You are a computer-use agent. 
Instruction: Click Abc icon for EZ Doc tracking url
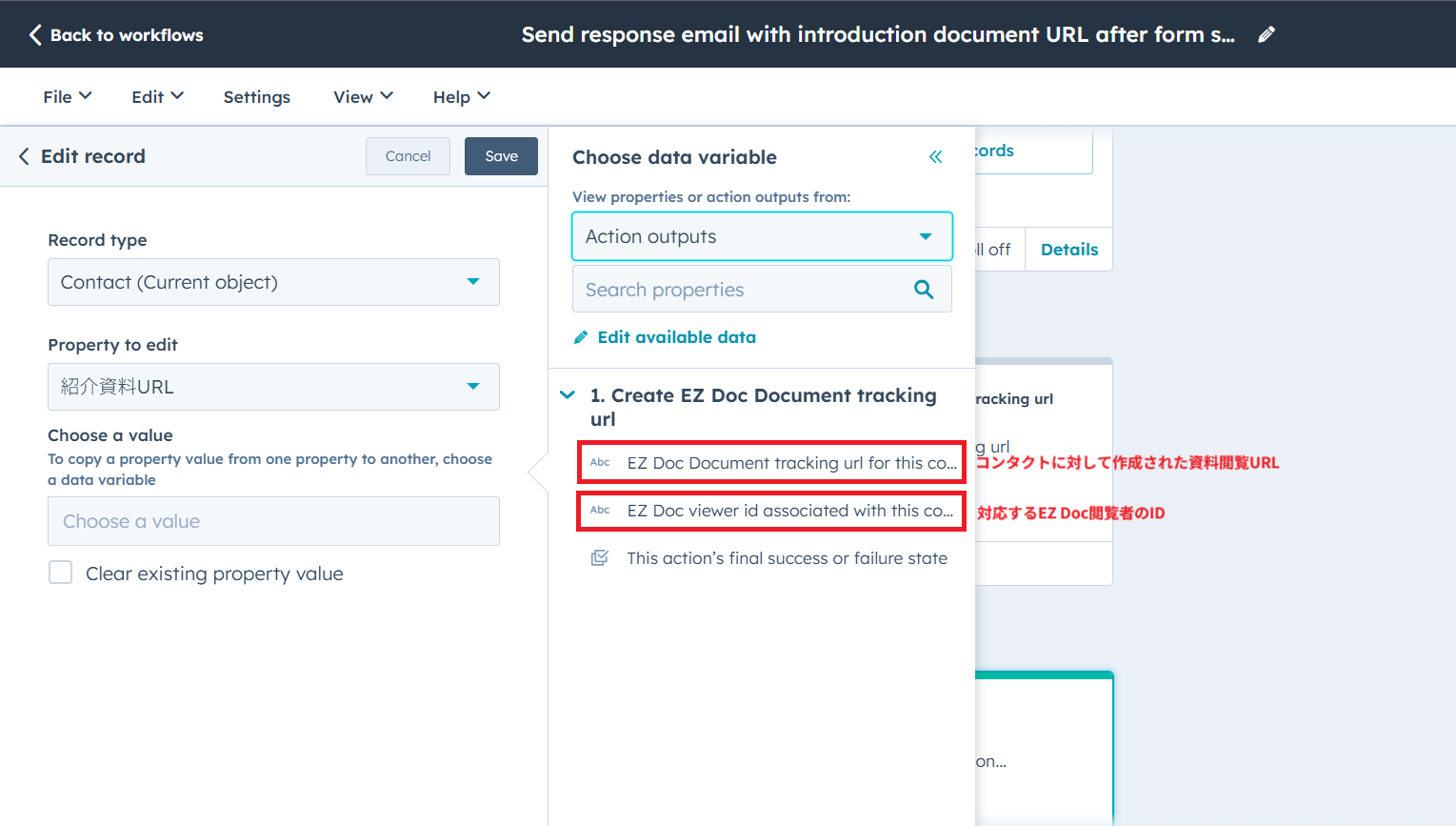[x=600, y=463]
